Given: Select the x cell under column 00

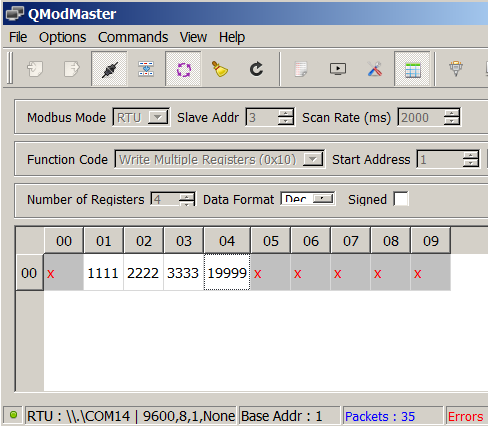Looking at the screenshot, I should [64, 272].
